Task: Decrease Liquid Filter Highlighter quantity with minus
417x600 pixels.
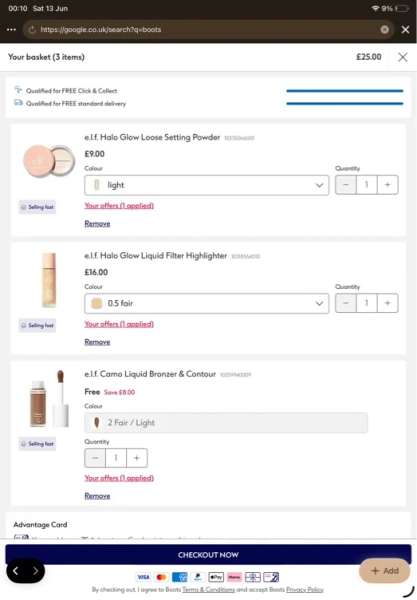Action: click(346, 303)
